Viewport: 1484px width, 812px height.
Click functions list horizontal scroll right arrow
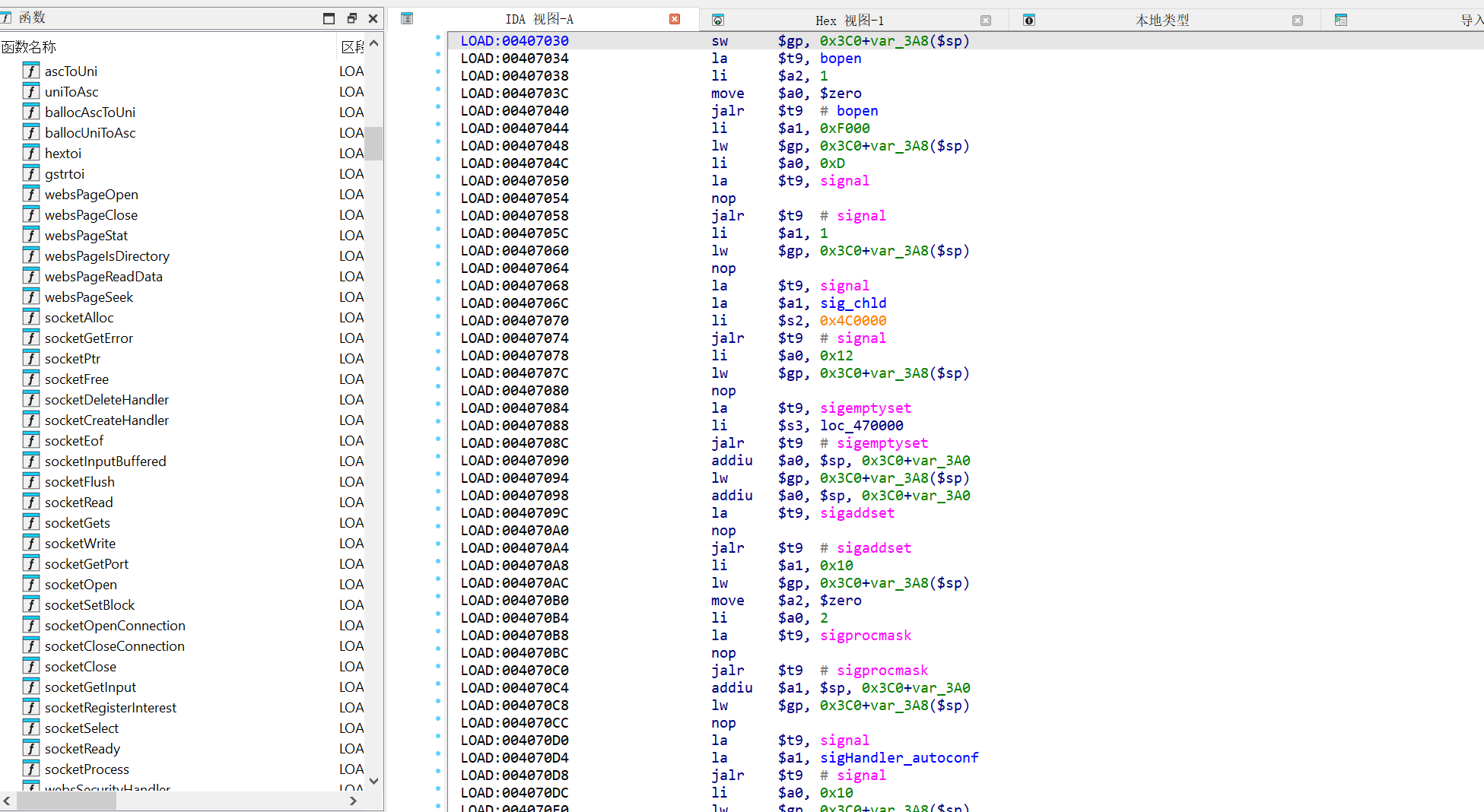[352, 801]
